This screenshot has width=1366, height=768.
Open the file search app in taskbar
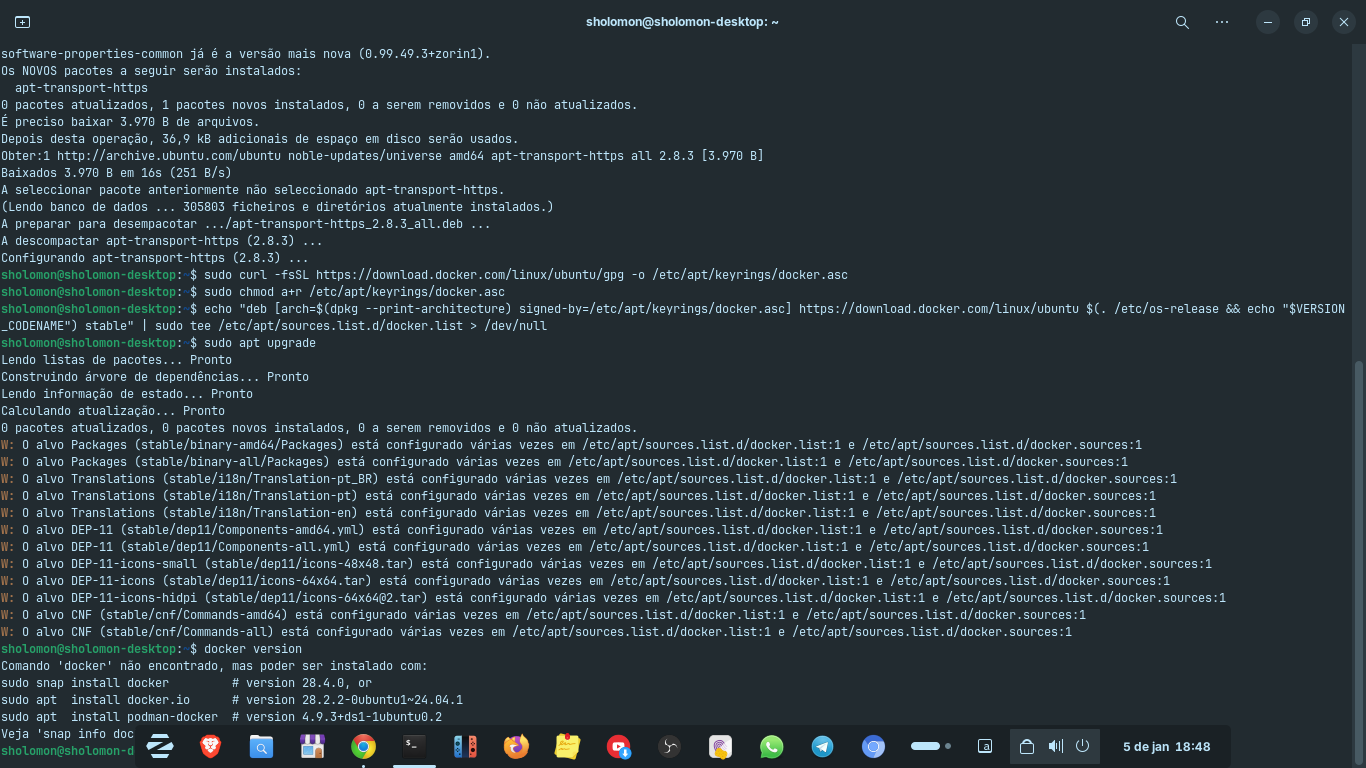click(x=261, y=746)
